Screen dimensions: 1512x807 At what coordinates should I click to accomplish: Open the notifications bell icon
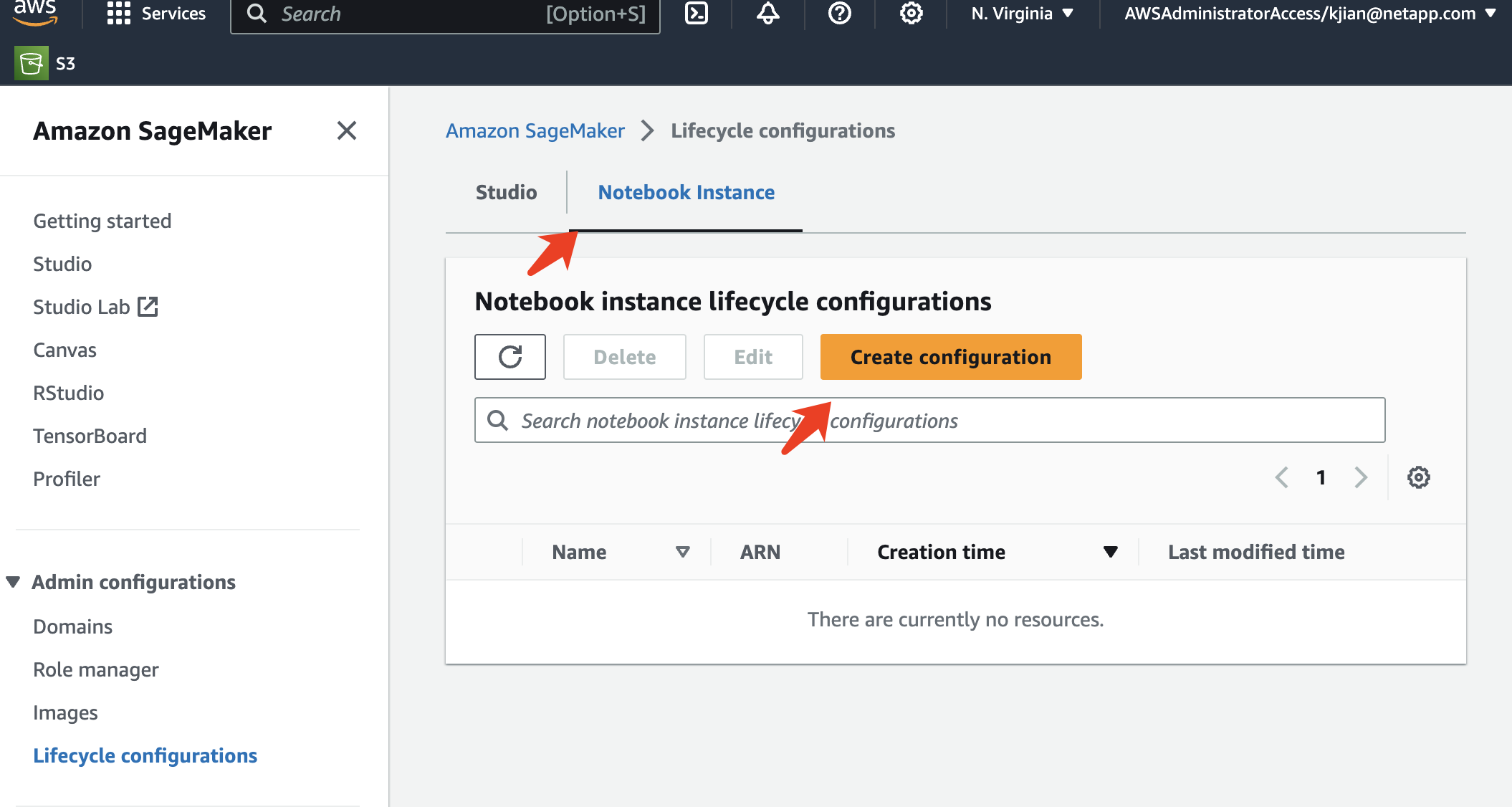tap(768, 14)
